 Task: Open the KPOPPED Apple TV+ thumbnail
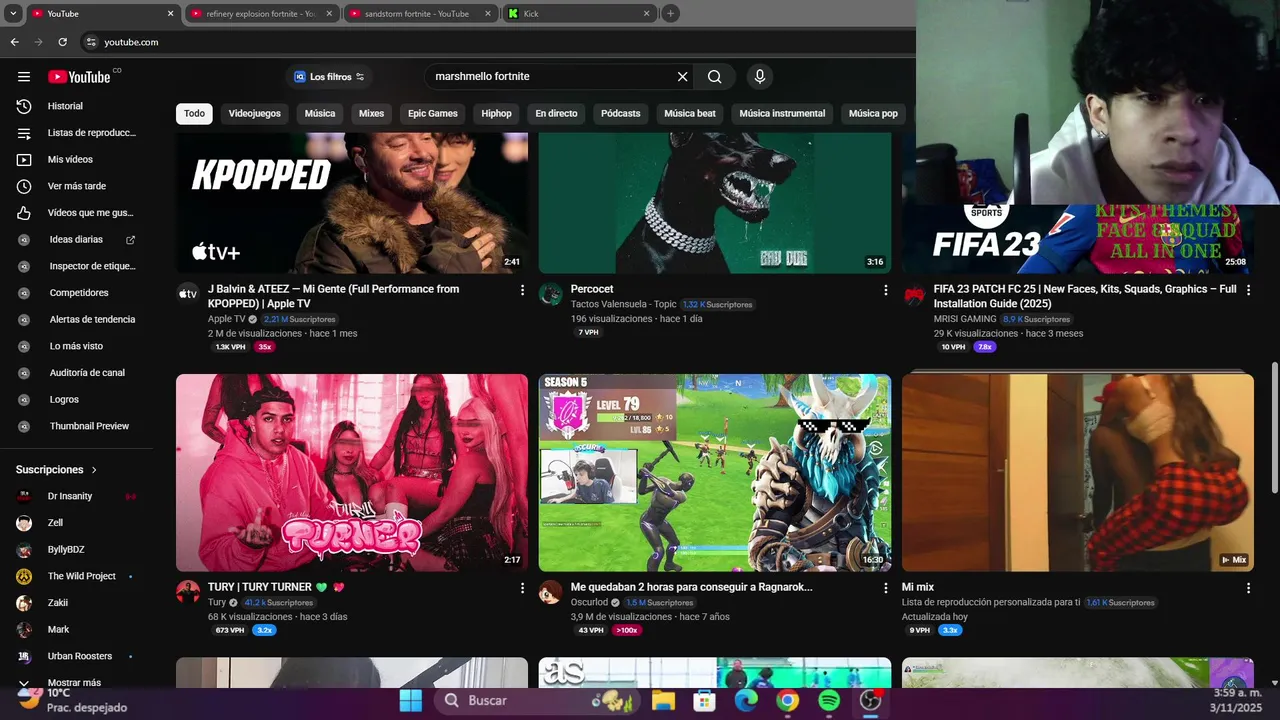point(352,203)
